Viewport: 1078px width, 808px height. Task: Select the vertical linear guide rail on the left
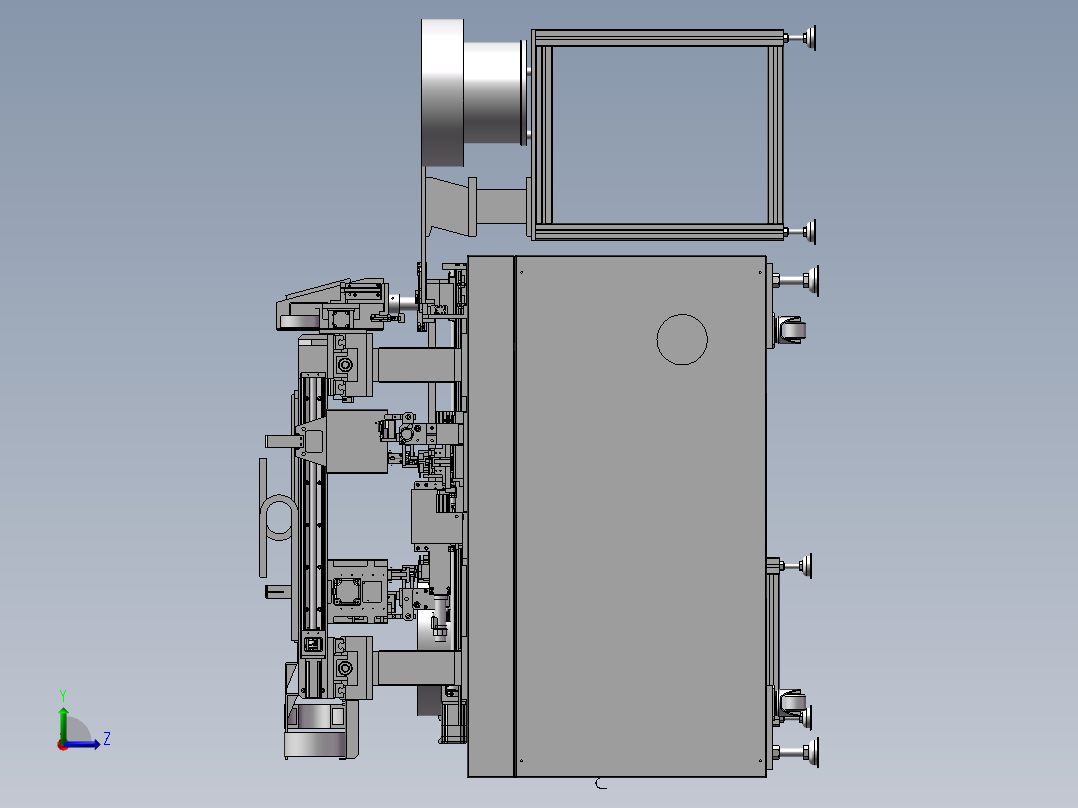(313, 502)
